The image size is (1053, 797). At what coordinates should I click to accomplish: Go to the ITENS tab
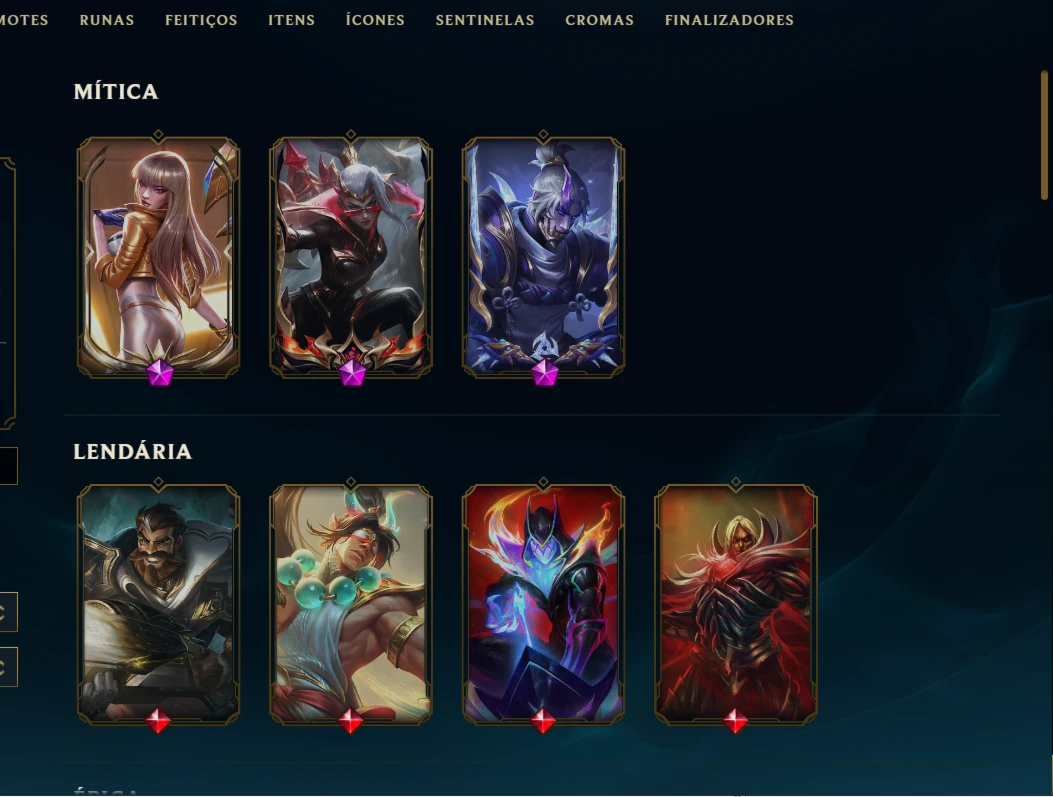pyautogui.click(x=291, y=20)
